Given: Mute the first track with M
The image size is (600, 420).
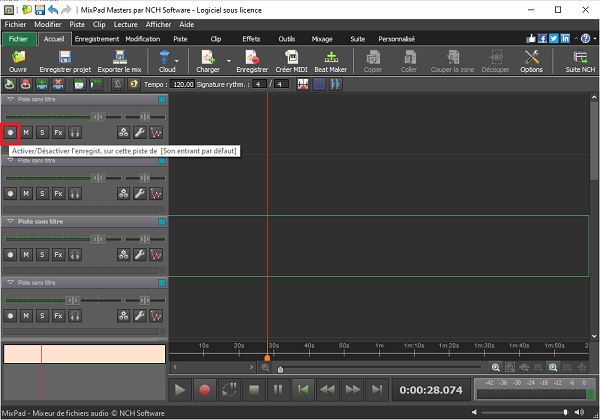Looking at the screenshot, I should click(26, 133).
